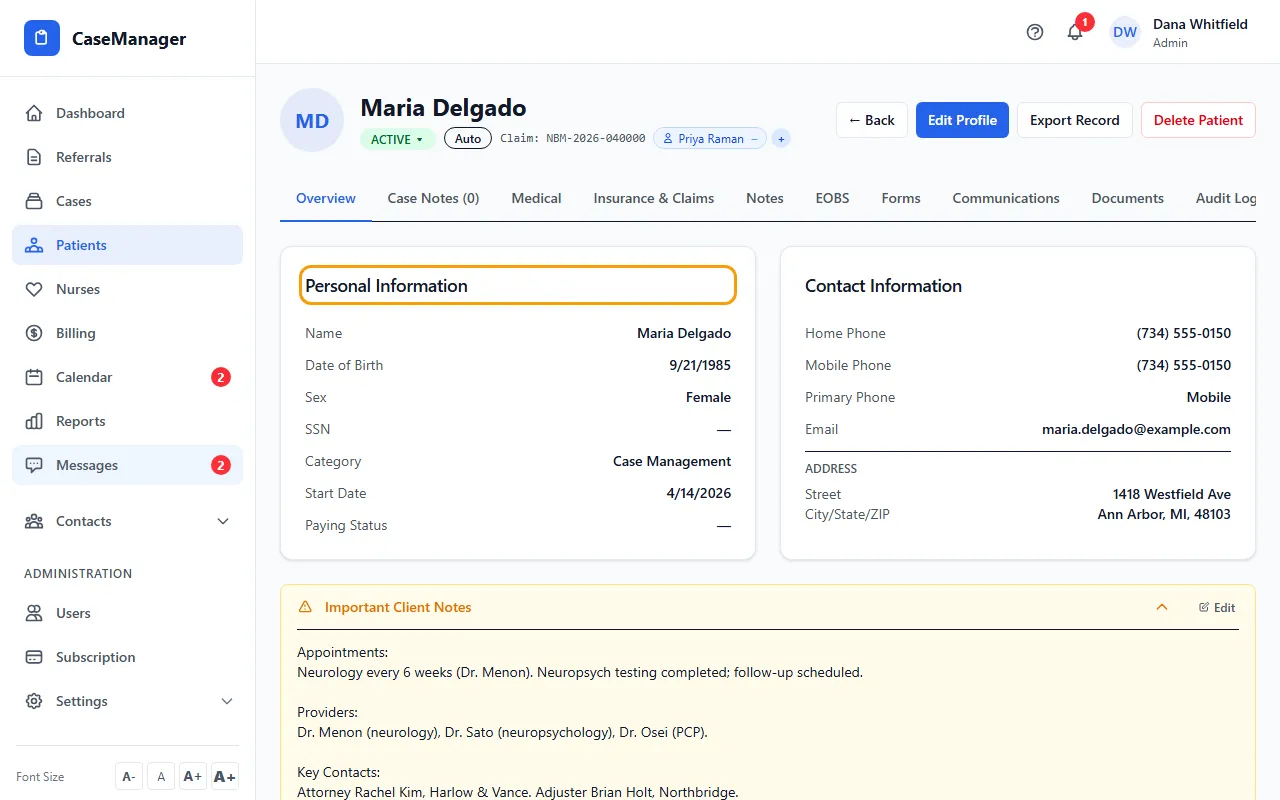1280x800 pixels.
Task: Click email maria.delgado@example.com
Action: tap(1136, 429)
